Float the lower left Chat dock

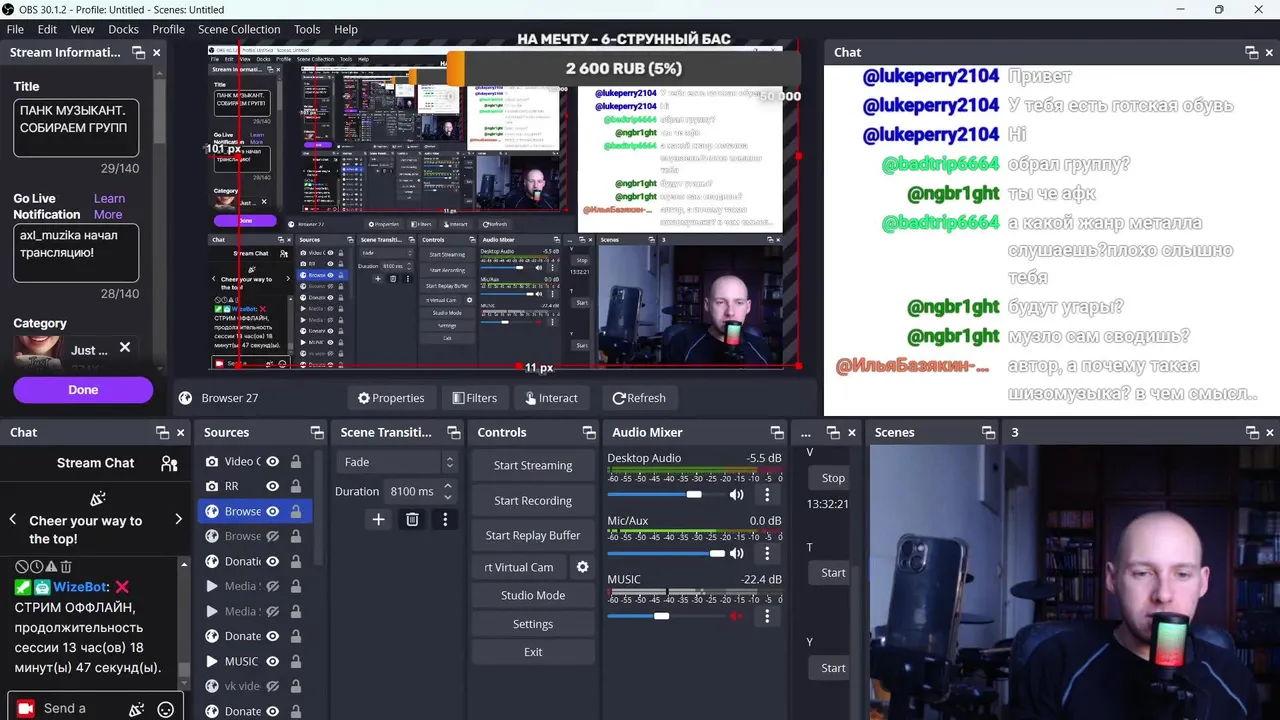pos(162,432)
